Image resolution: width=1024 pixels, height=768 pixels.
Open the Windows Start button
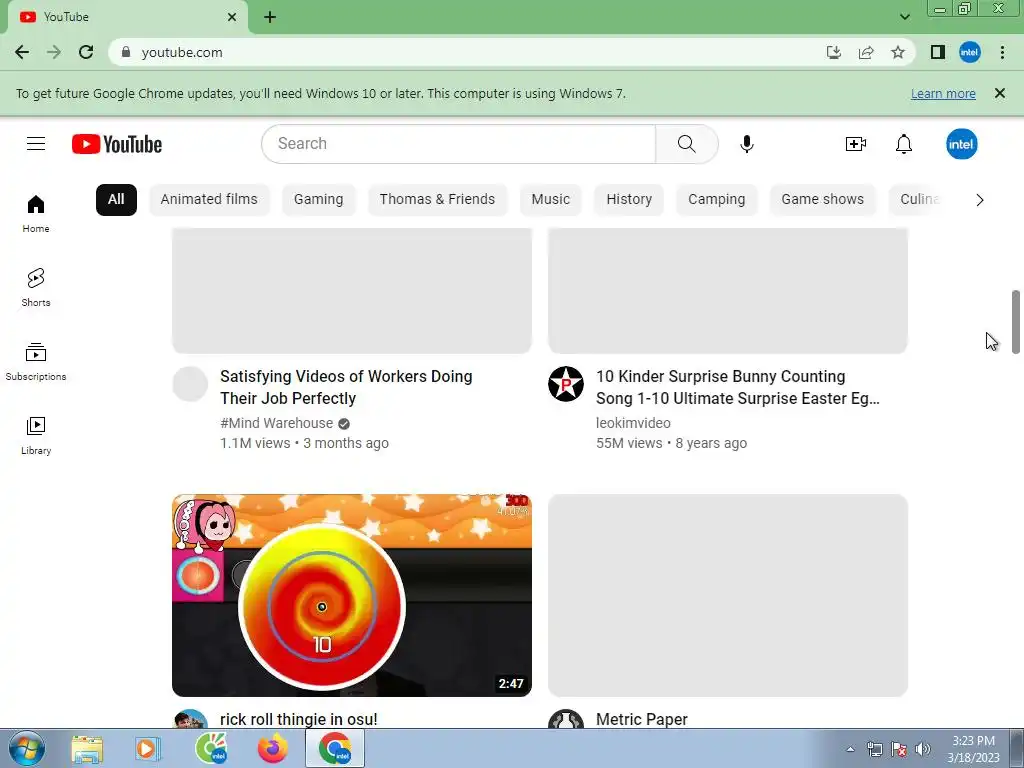27,748
